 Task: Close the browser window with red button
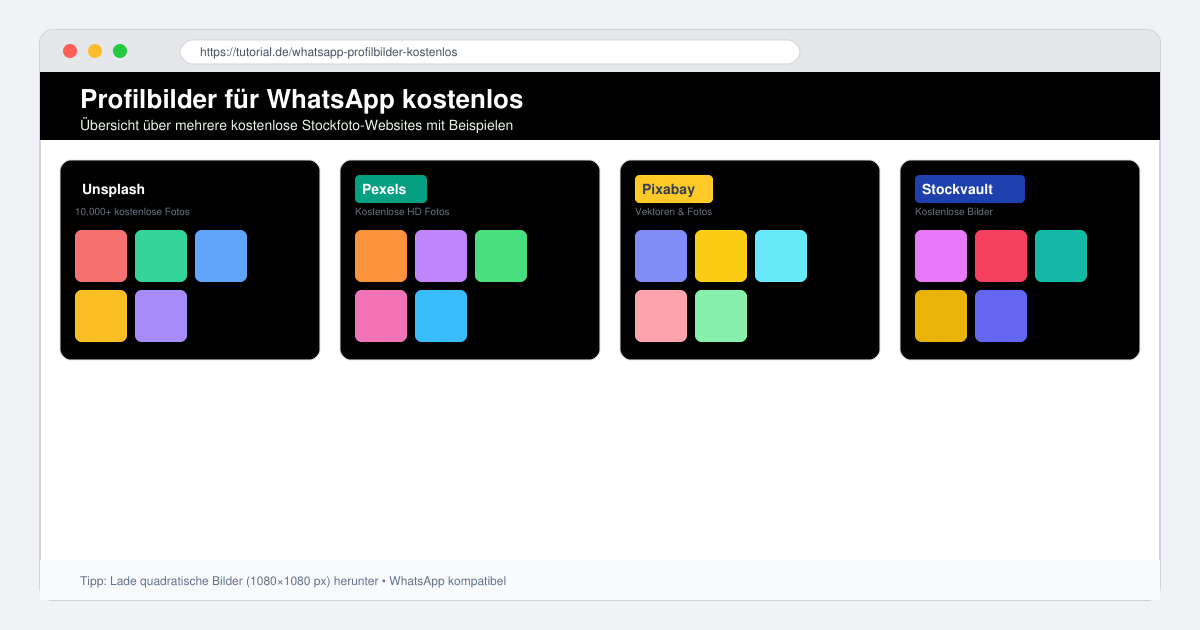(x=70, y=51)
